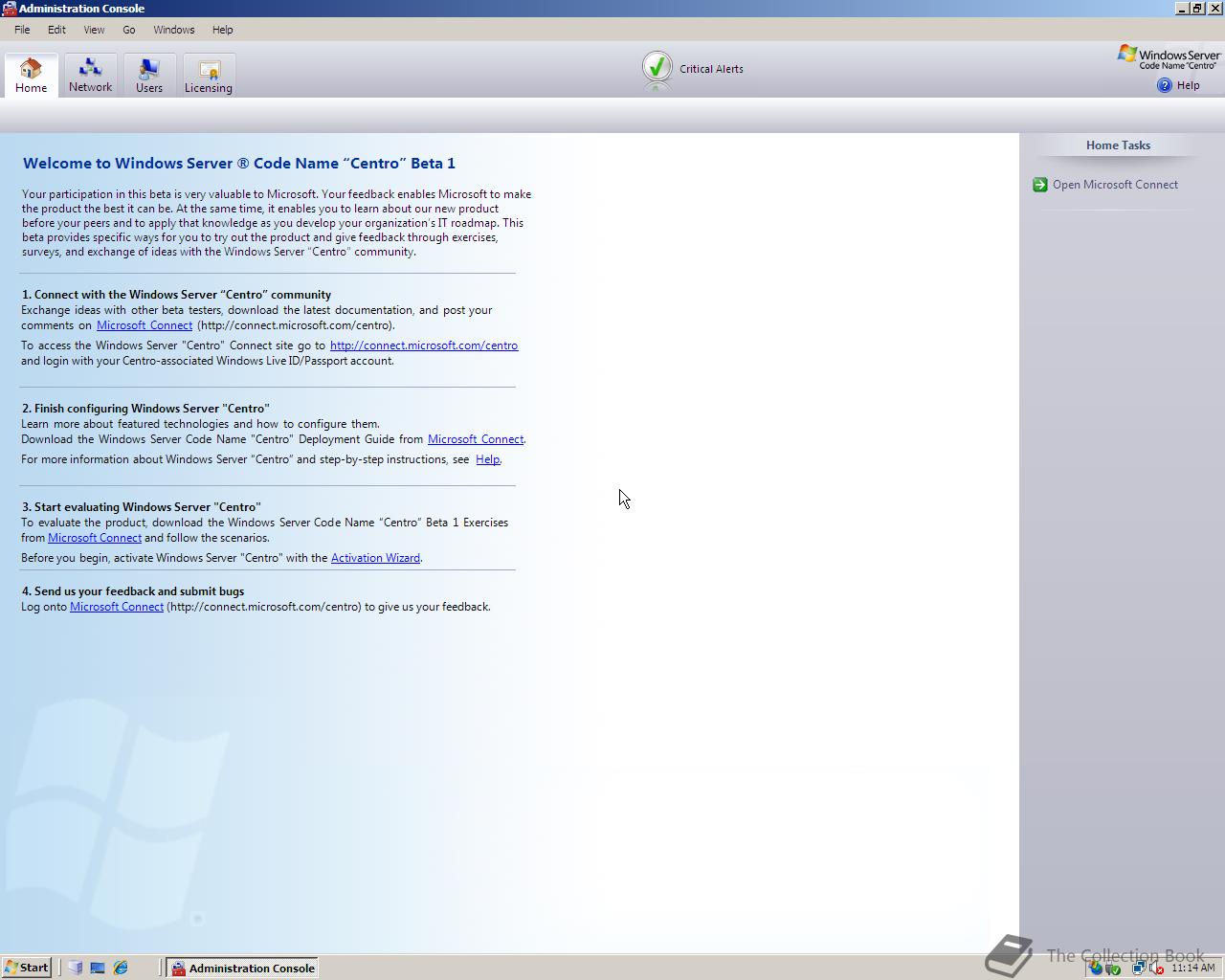This screenshot has height=980, width=1225.
Task: Click the Windows Server Centro logo
Action: tap(1169, 57)
